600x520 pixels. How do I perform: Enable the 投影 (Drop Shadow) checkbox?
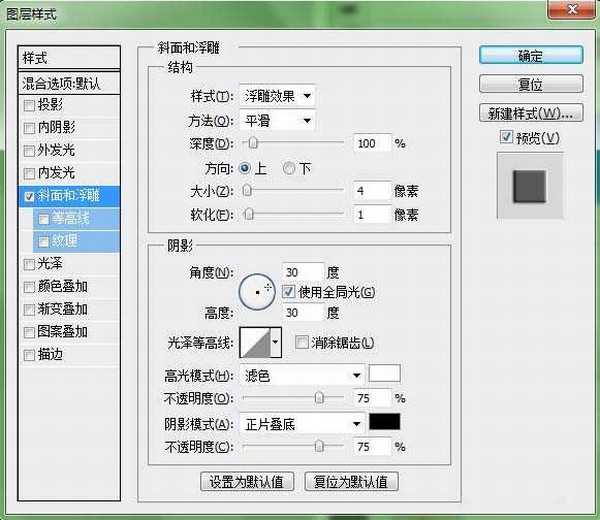click(28, 105)
